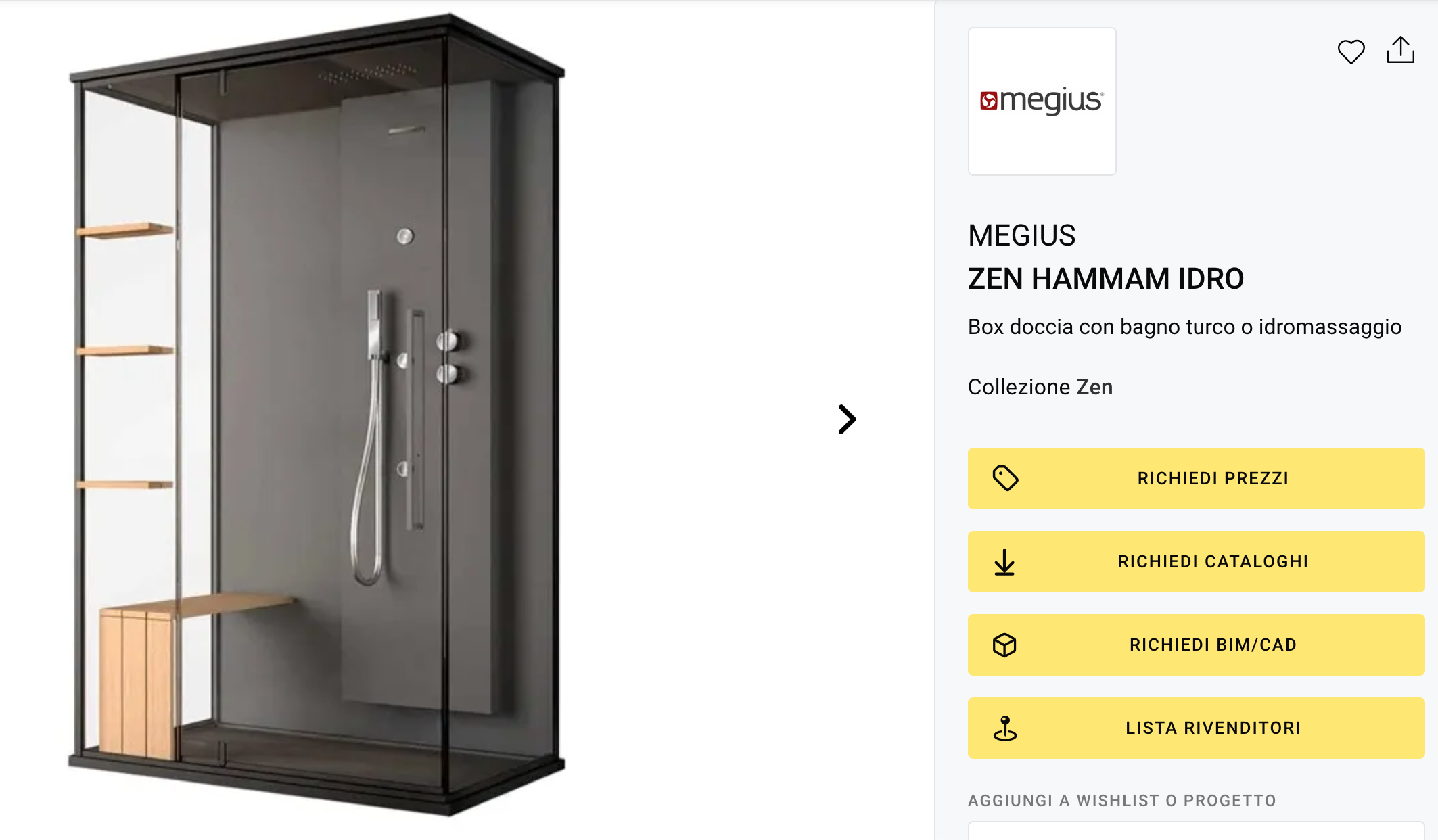Open LISTA RIVENDITORI dealers list
The image size is (1438, 840).
pos(1196,728)
